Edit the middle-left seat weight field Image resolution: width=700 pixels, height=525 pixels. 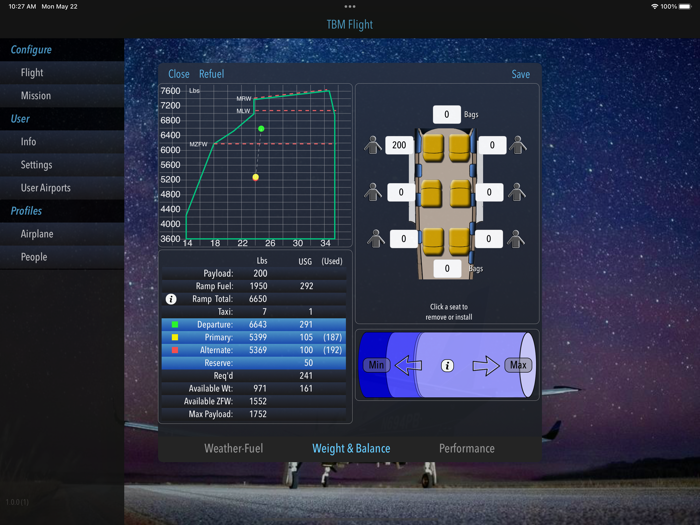[401, 192]
